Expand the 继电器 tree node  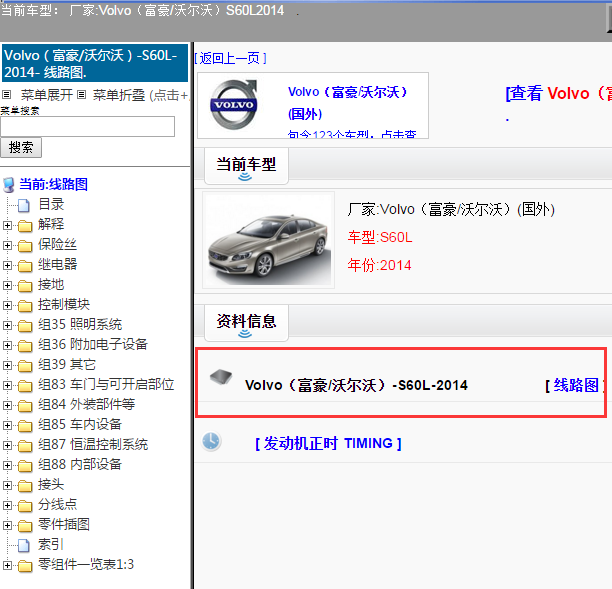(x=7, y=265)
